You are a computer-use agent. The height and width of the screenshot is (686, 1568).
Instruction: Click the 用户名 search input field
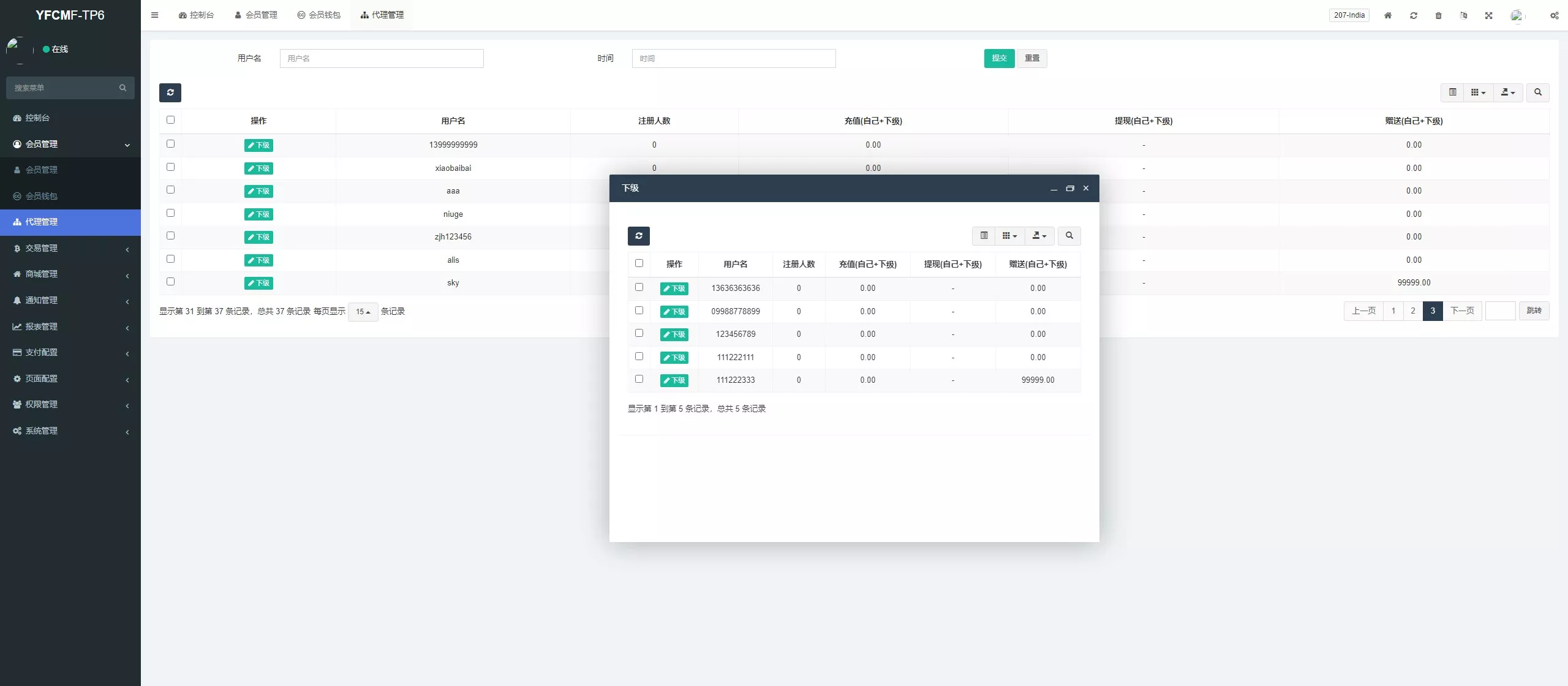[382, 58]
